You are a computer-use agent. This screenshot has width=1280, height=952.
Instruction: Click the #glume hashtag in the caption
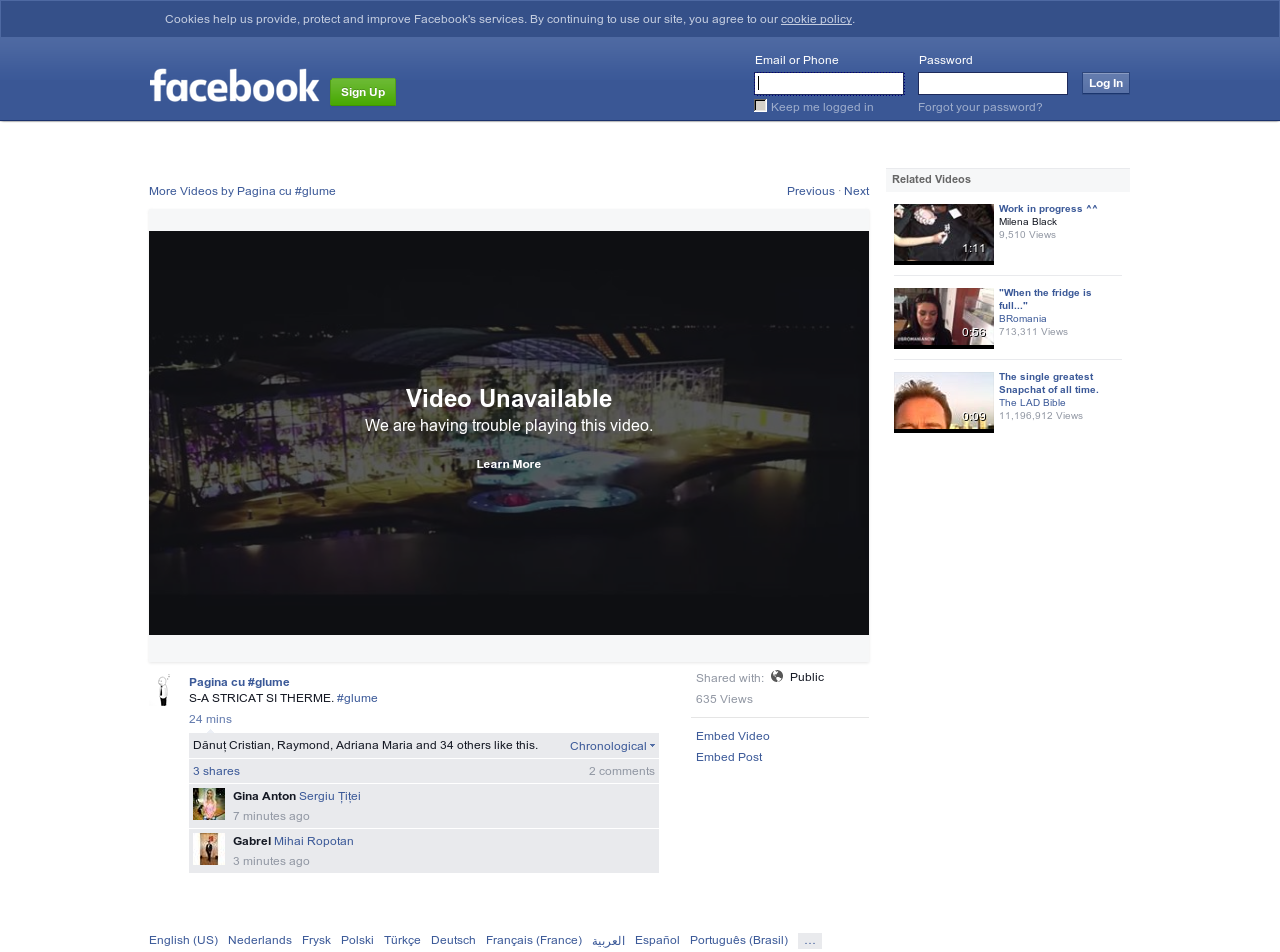357,698
